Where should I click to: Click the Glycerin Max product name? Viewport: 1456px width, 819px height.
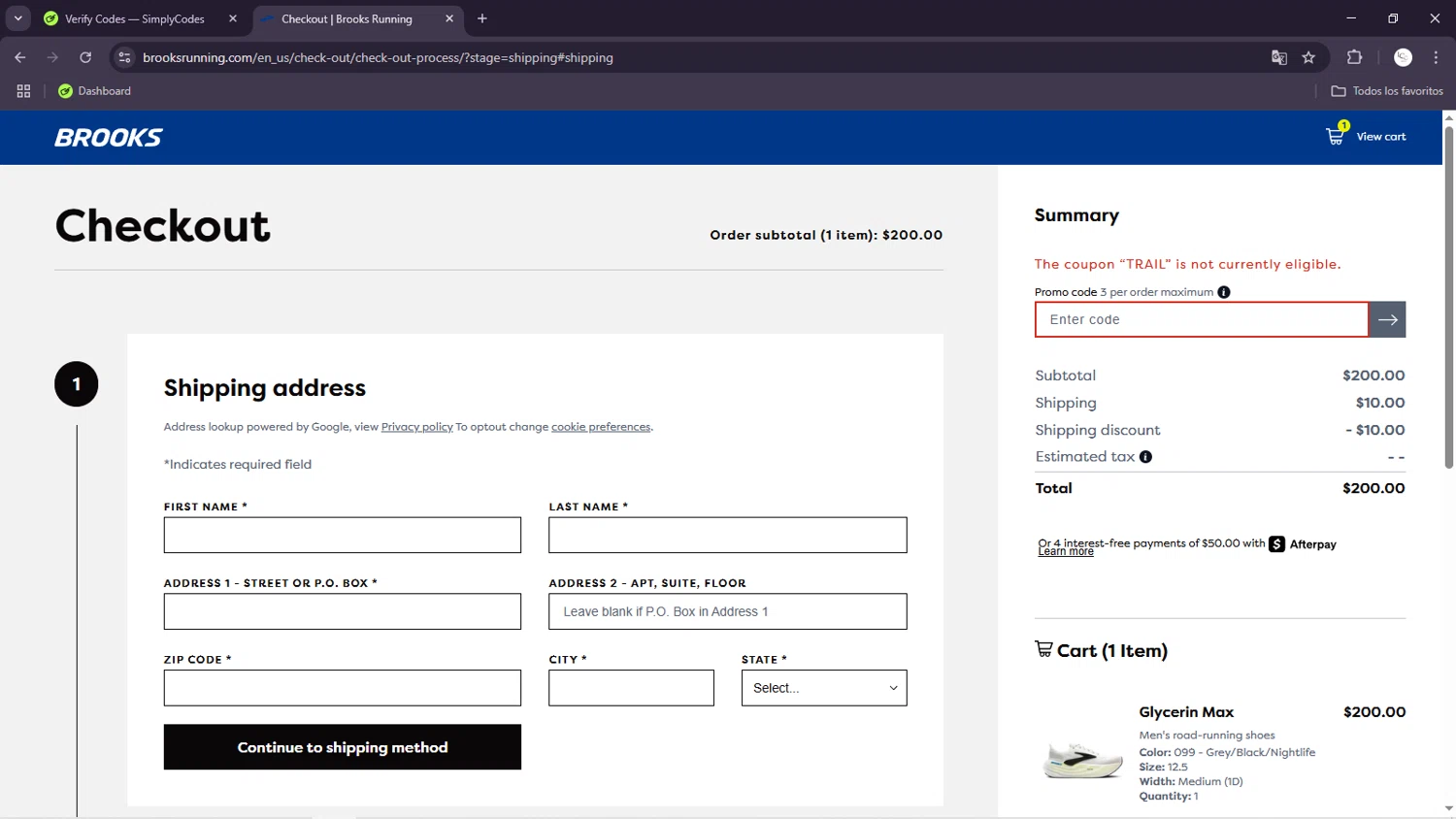click(1186, 712)
